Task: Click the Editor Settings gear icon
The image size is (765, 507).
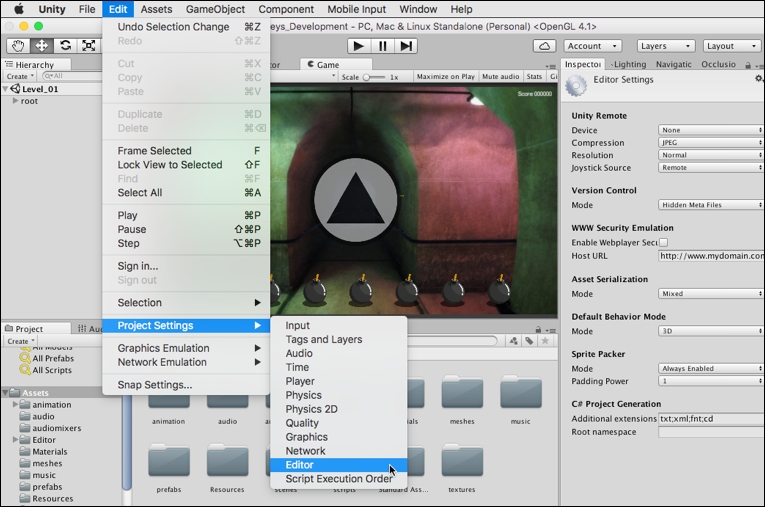Action: tap(576, 85)
